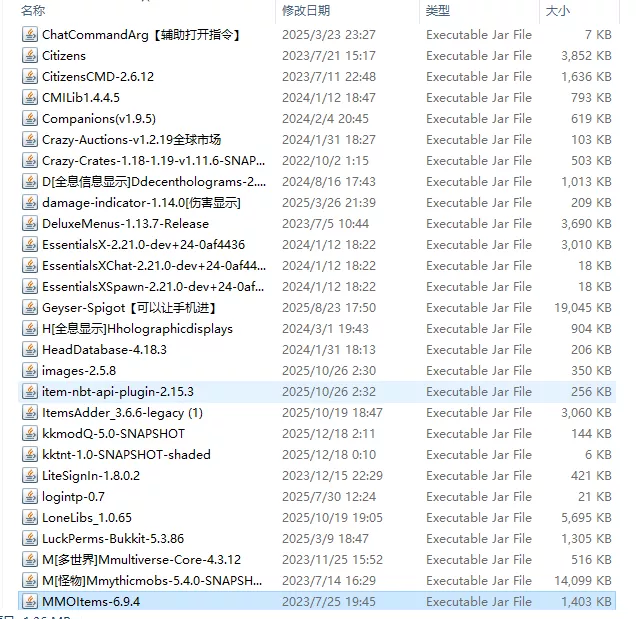Viewport: 641px width, 619px height.
Task: Click file name MMOItems-6.9.4
Action: pyautogui.click(x=91, y=602)
